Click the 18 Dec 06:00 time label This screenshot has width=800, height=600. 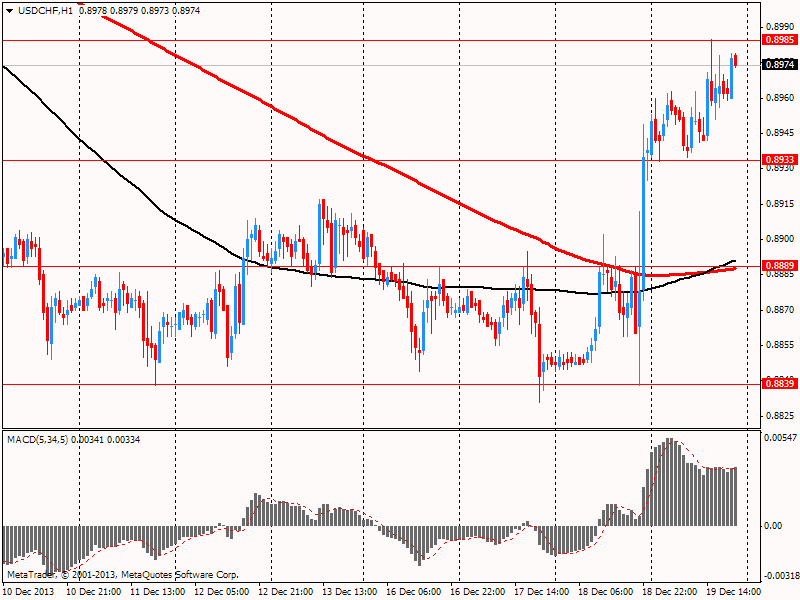coord(606,592)
